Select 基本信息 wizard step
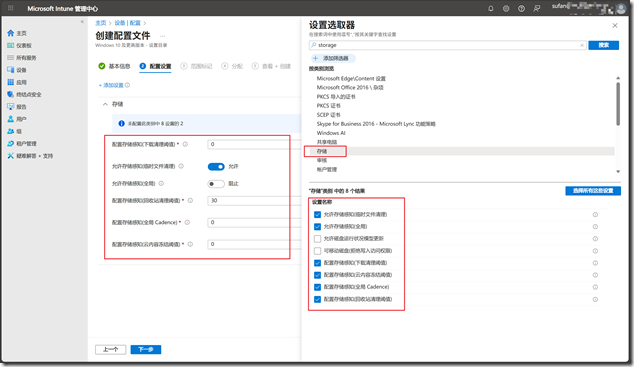The width and height of the screenshot is (634, 367). pos(114,66)
